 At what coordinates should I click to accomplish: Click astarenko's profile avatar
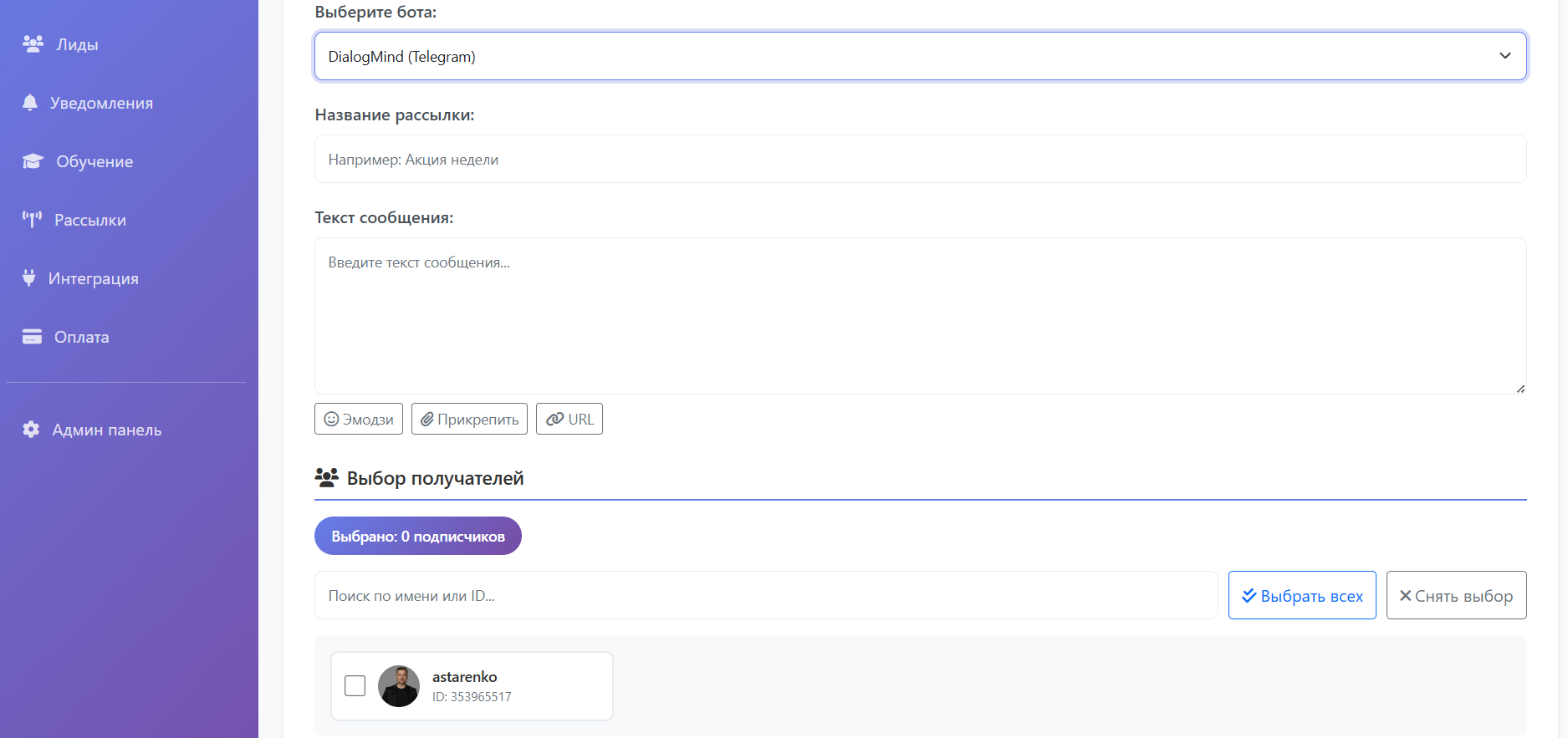pos(399,686)
